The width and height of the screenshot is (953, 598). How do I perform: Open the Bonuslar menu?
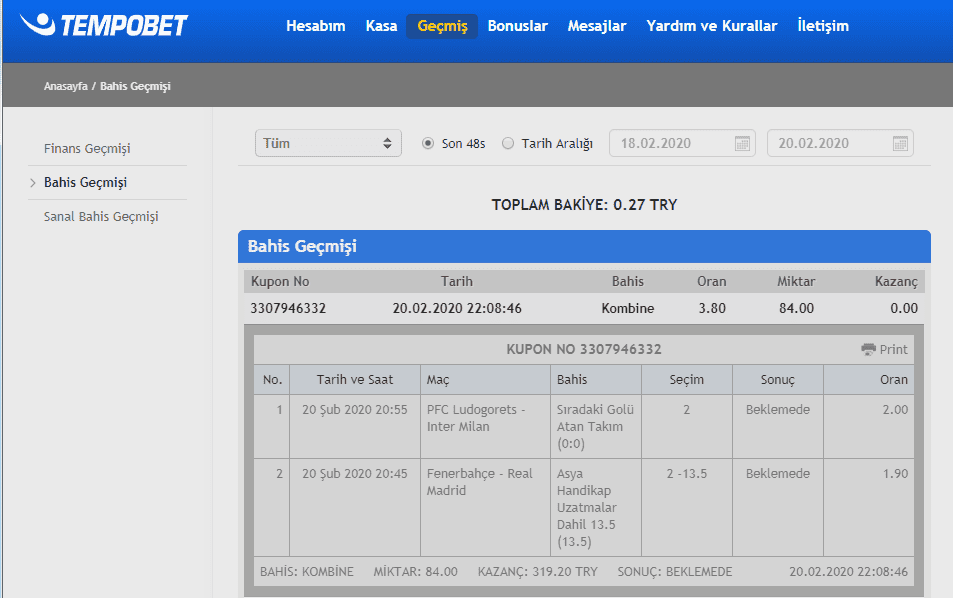(517, 26)
